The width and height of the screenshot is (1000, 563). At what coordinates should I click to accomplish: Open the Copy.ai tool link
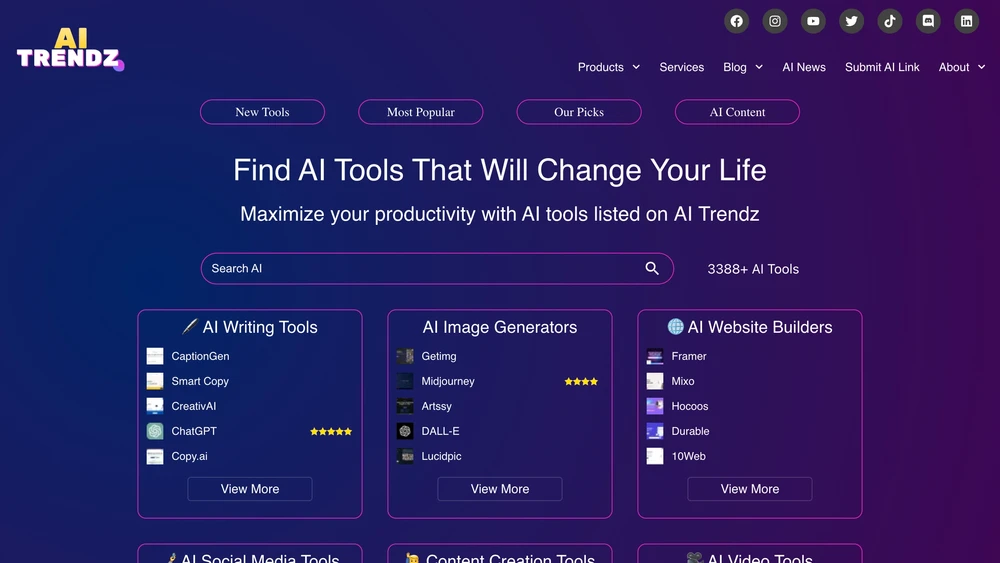pos(189,456)
